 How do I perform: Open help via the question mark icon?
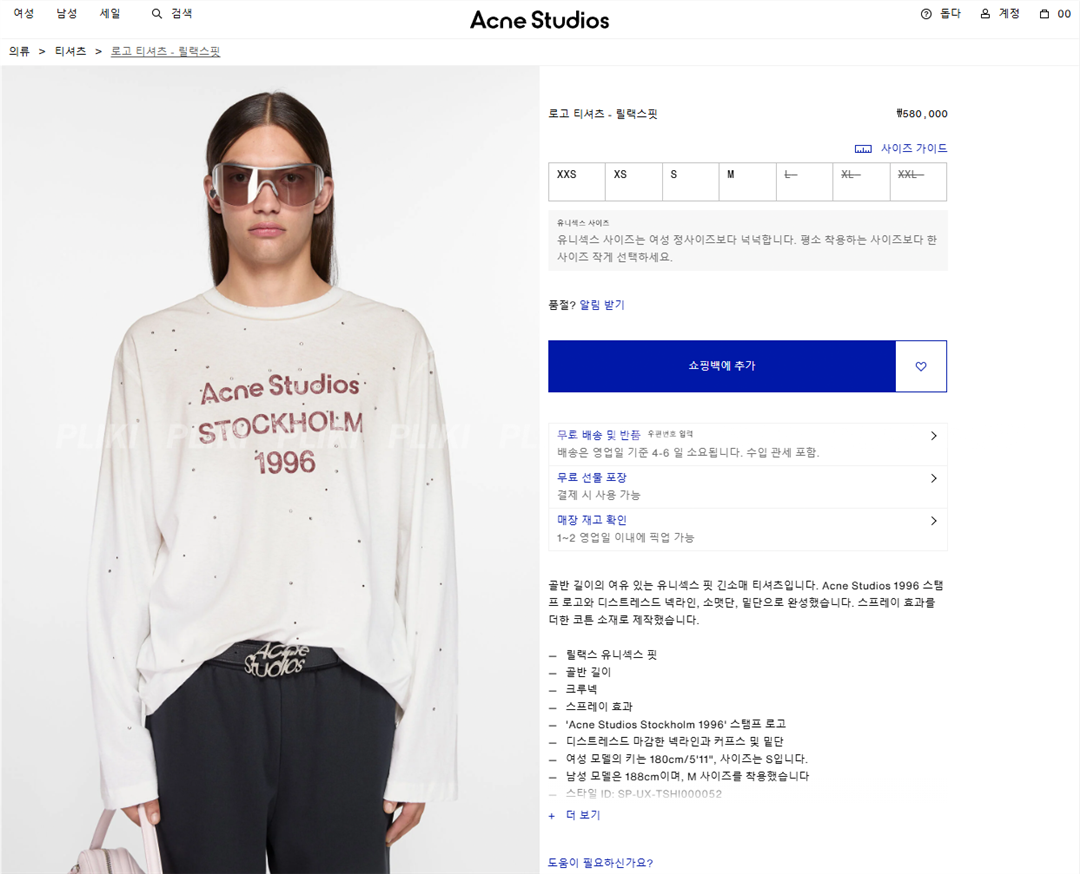pos(926,14)
